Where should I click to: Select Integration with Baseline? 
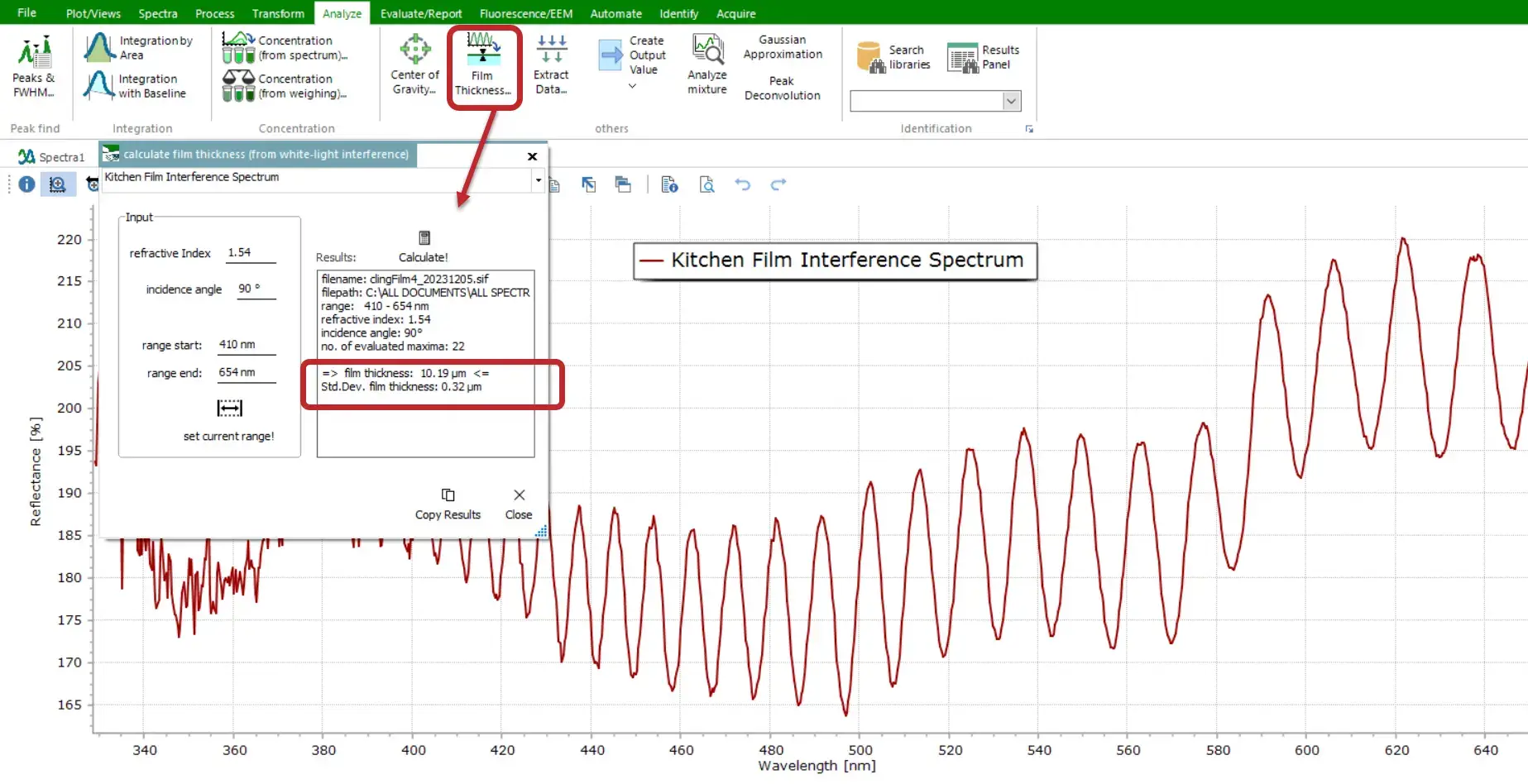point(137,85)
